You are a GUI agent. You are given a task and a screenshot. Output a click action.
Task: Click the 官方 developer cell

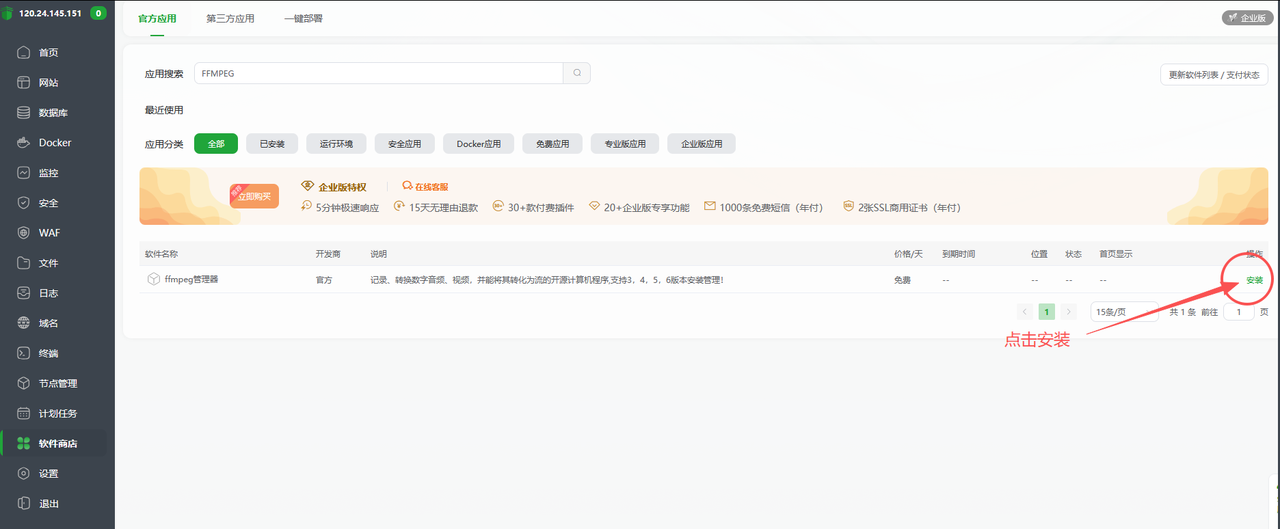[324, 280]
